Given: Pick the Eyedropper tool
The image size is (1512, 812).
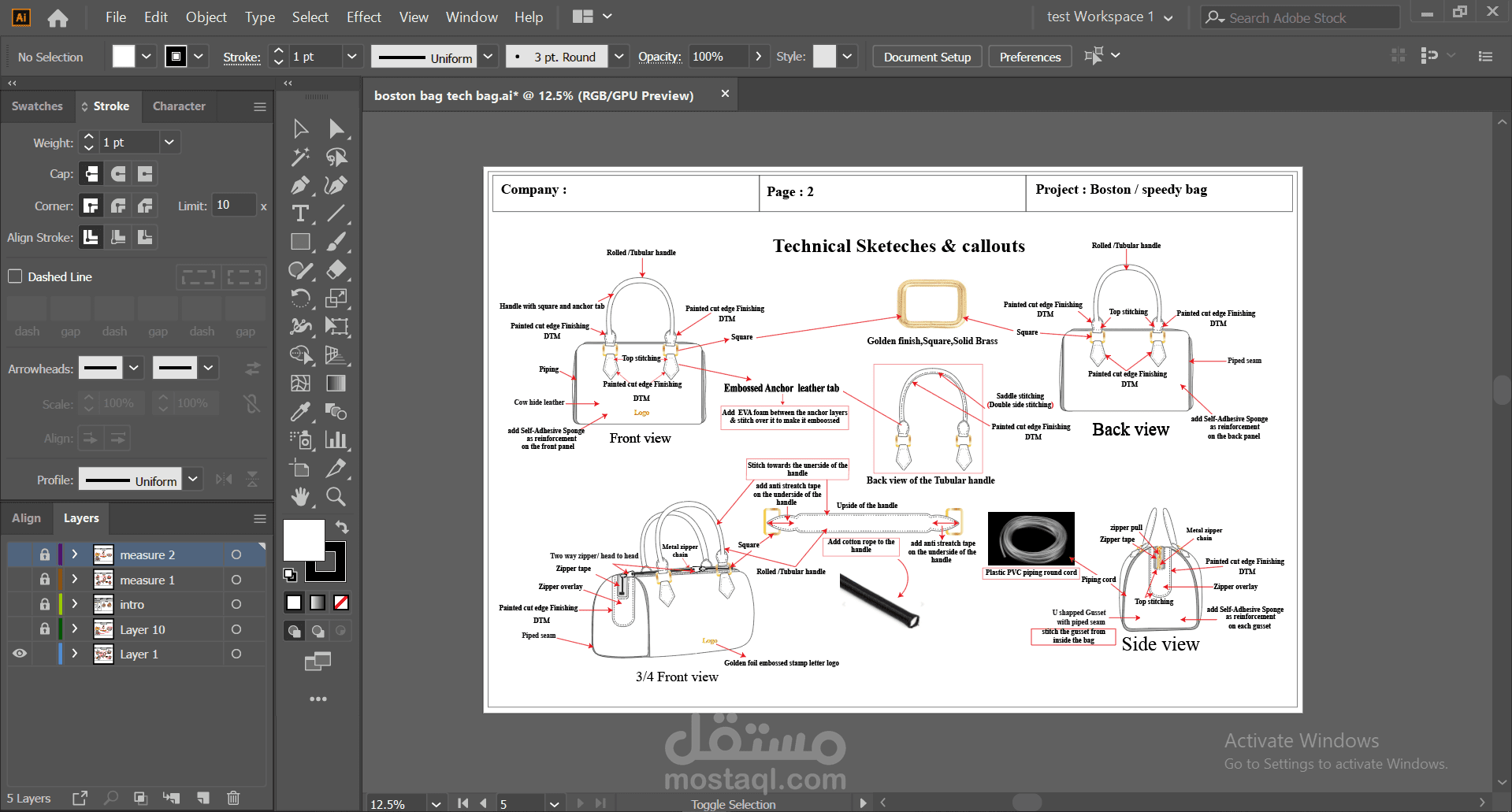Looking at the screenshot, I should point(300,412).
